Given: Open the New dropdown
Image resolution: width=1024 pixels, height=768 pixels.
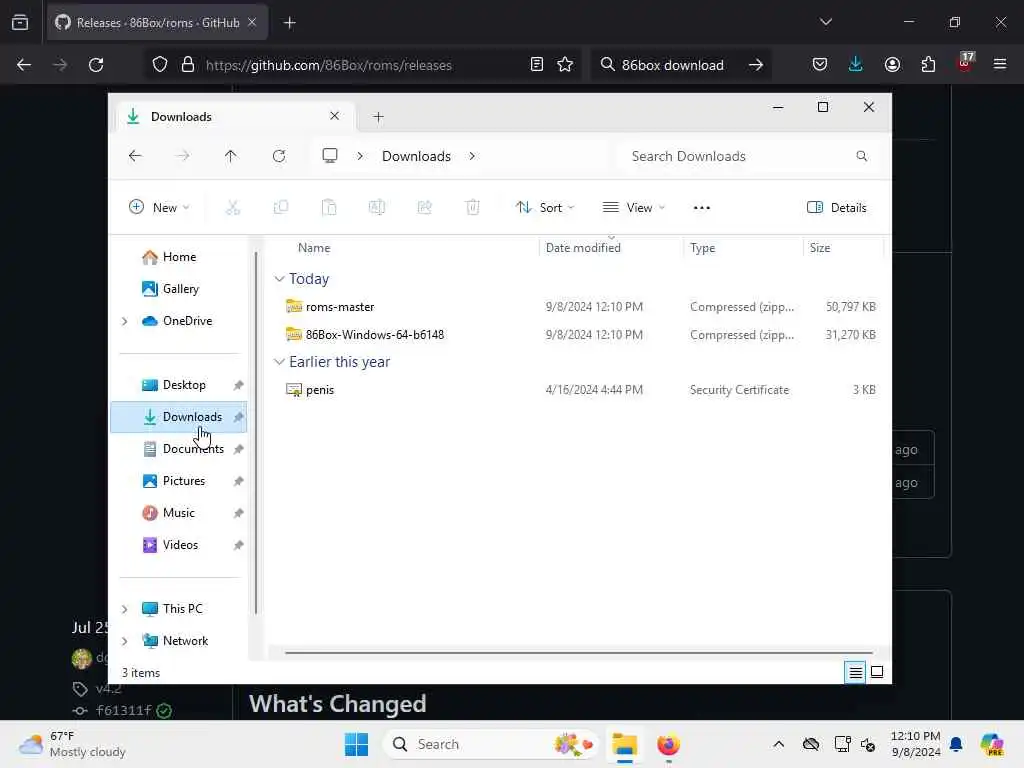Looking at the screenshot, I should [159, 208].
